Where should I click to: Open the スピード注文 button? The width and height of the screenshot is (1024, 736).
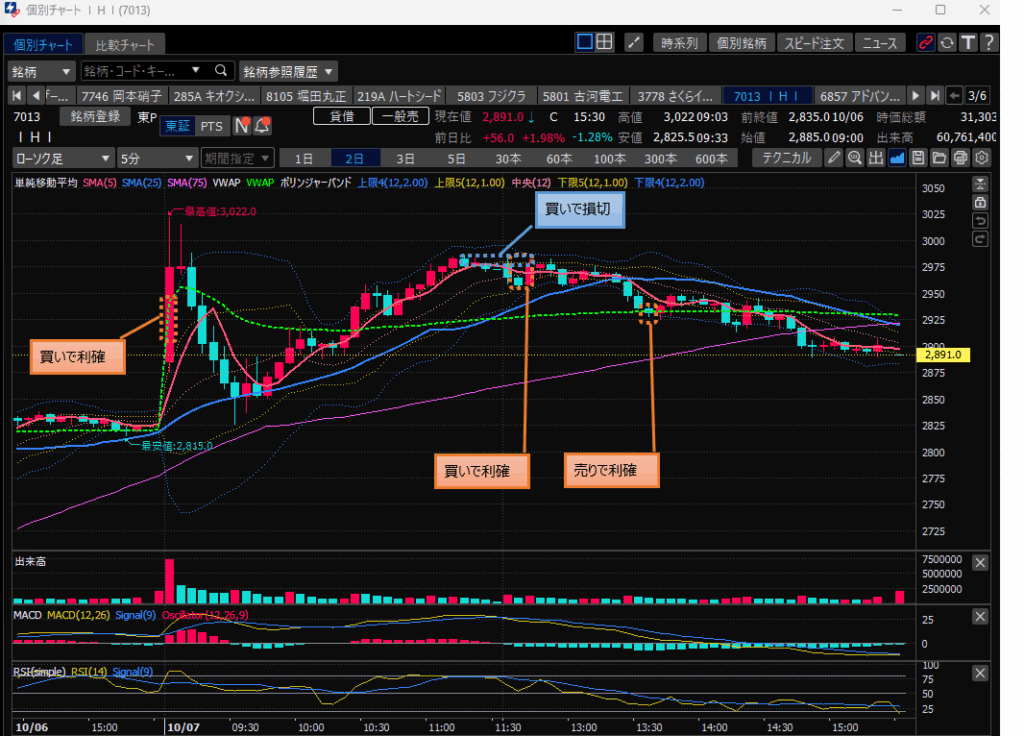814,43
